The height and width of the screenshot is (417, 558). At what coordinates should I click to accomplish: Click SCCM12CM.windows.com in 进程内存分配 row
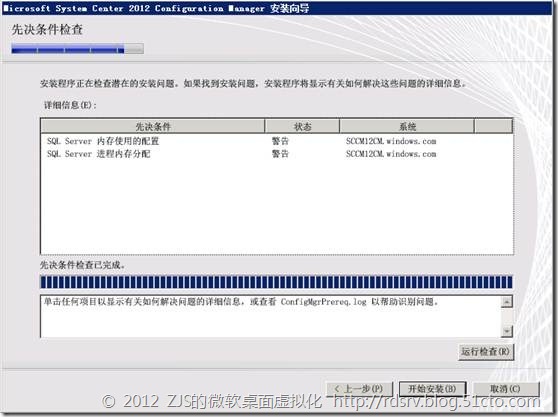click(391, 154)
